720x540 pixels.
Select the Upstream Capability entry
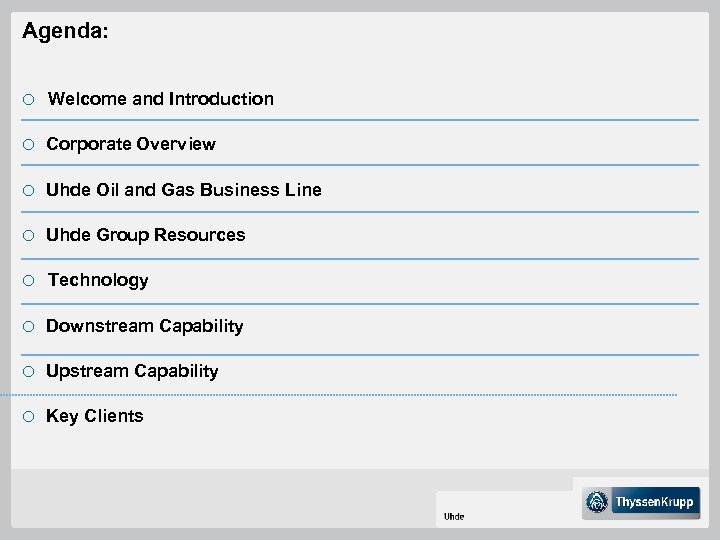pos(132,371)
